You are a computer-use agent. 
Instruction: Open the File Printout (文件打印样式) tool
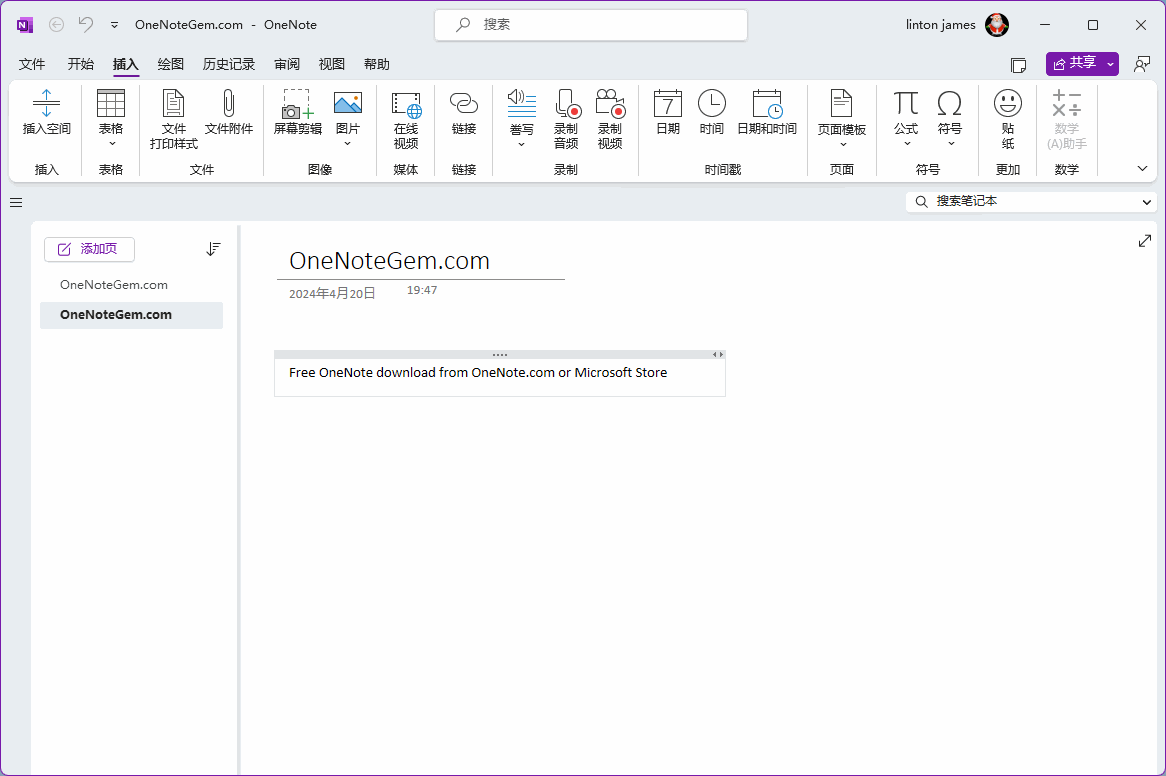click(173, 104)
